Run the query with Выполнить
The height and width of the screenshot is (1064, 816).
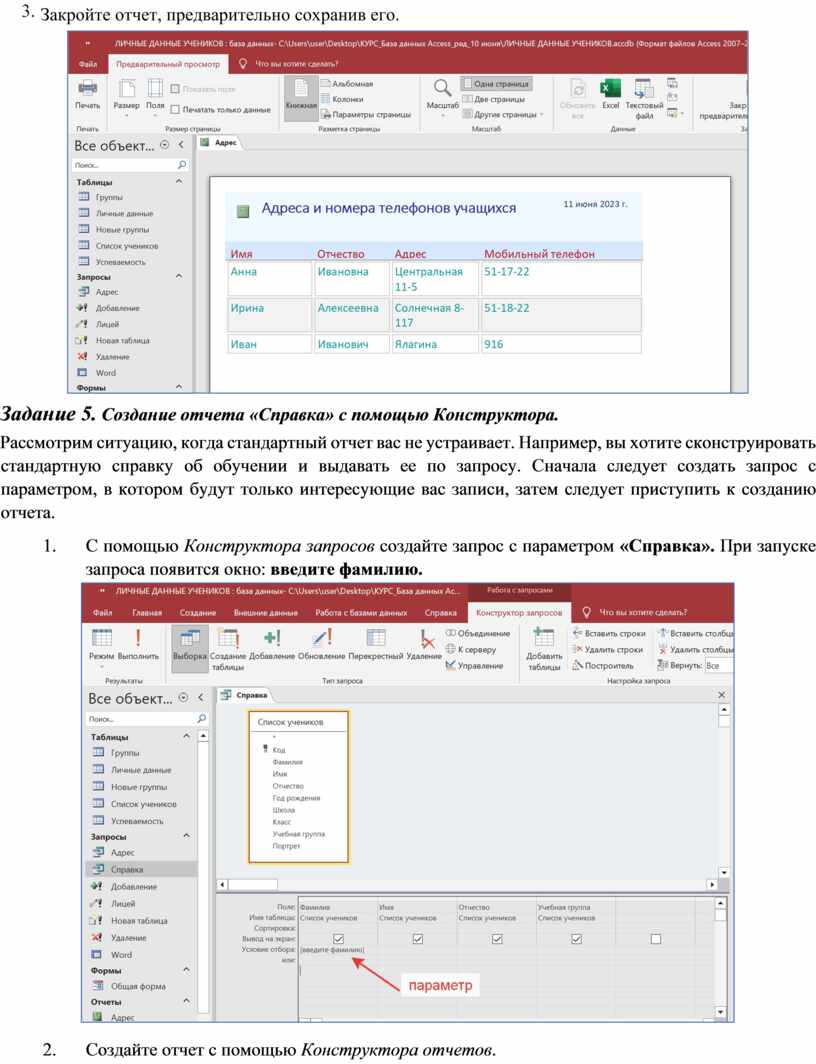138,645
